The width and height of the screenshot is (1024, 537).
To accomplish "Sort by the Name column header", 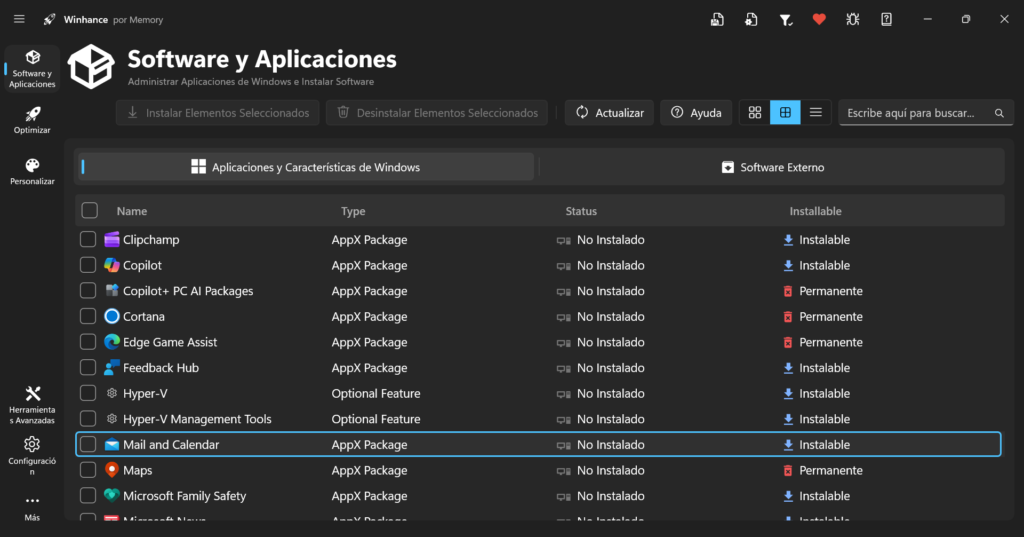I will coord(132,211).
